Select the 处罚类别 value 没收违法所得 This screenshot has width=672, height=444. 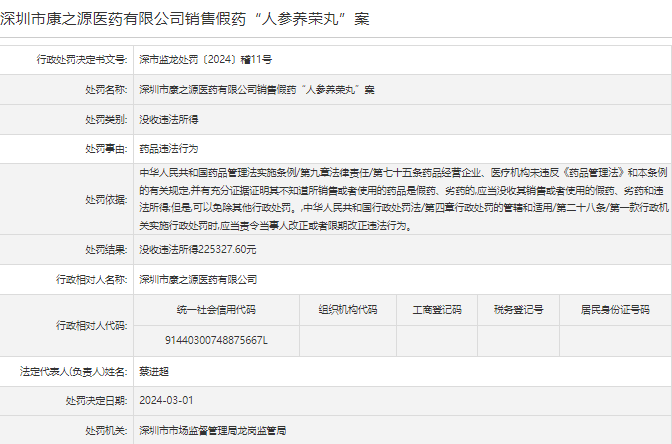click(169, 120)
